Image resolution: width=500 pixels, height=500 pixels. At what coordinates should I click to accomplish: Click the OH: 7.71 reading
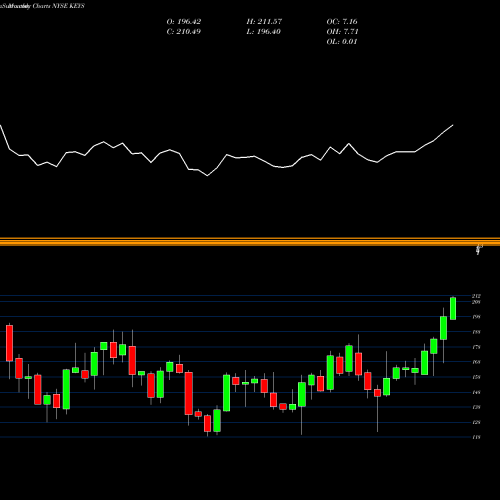[342, 32]
